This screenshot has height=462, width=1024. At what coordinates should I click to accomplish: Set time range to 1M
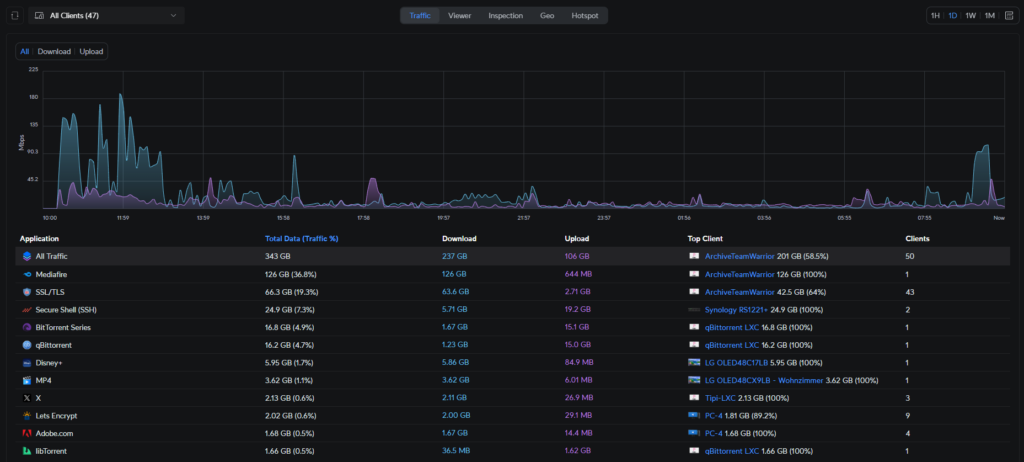point(990,15)
